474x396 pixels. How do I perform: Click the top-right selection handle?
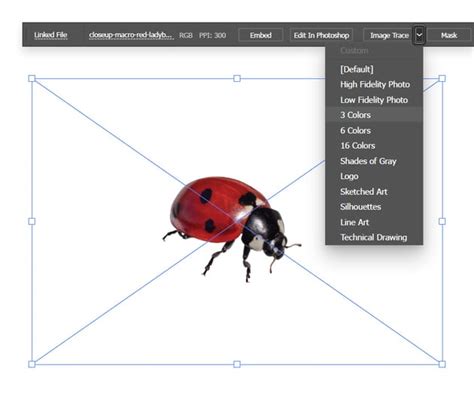[x=442, y=79]
